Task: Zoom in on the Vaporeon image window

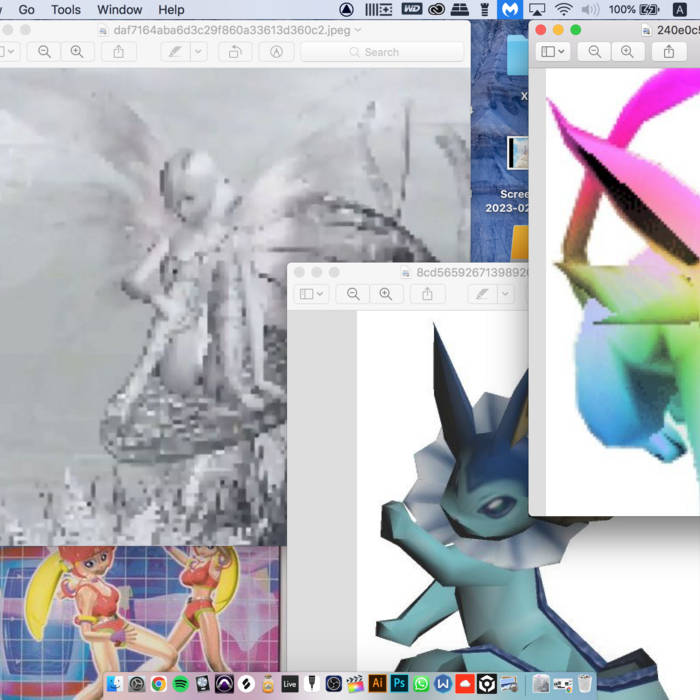Action: 385,294
